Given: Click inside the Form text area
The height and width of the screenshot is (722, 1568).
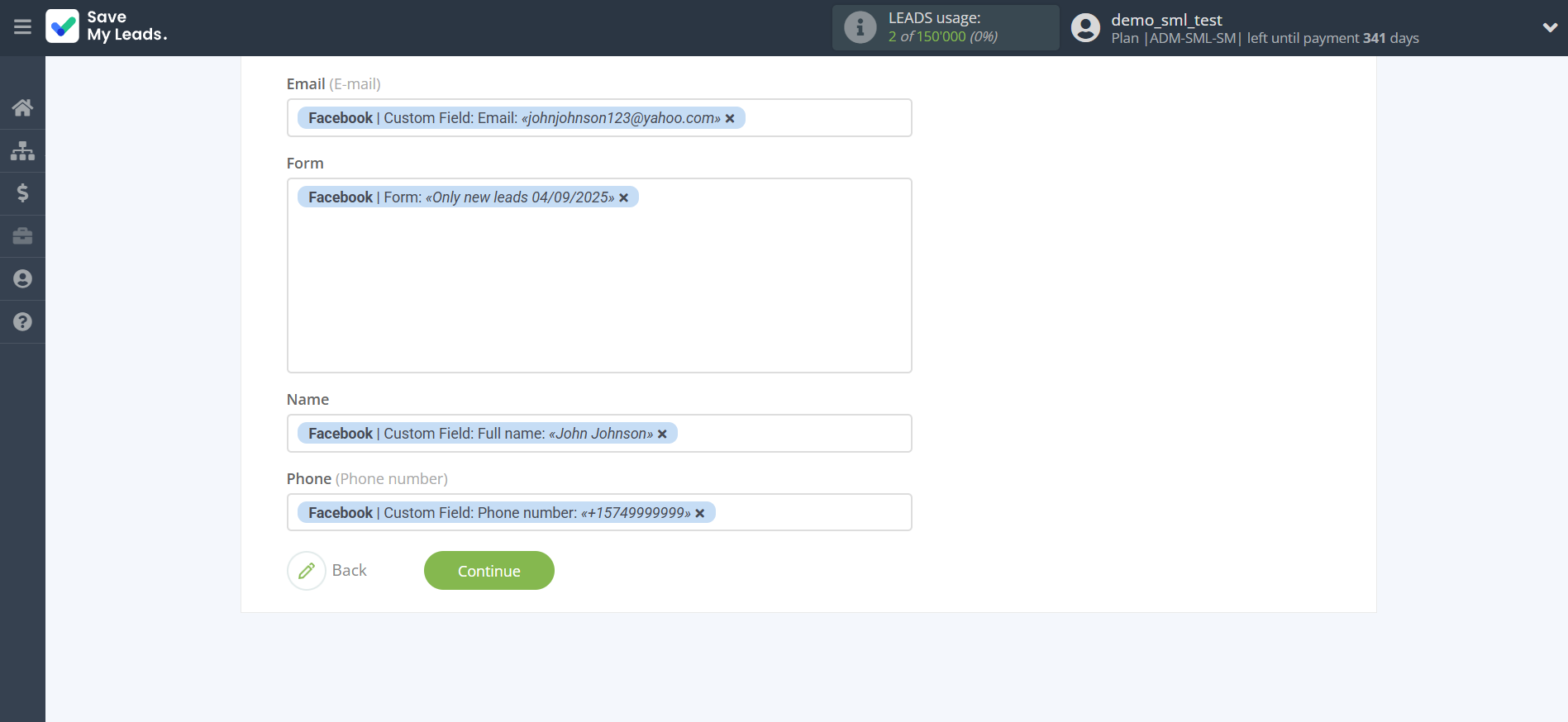Looking at the screenshot, I should [599, 289].
